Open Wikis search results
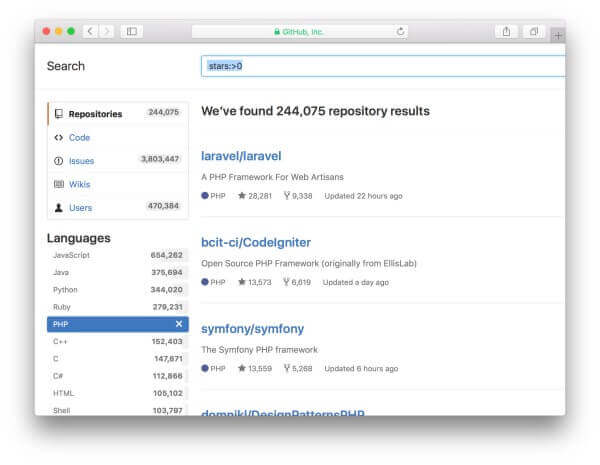Image resolution: width=600 pixels, height=465 pixels. (x=79, y=184)
